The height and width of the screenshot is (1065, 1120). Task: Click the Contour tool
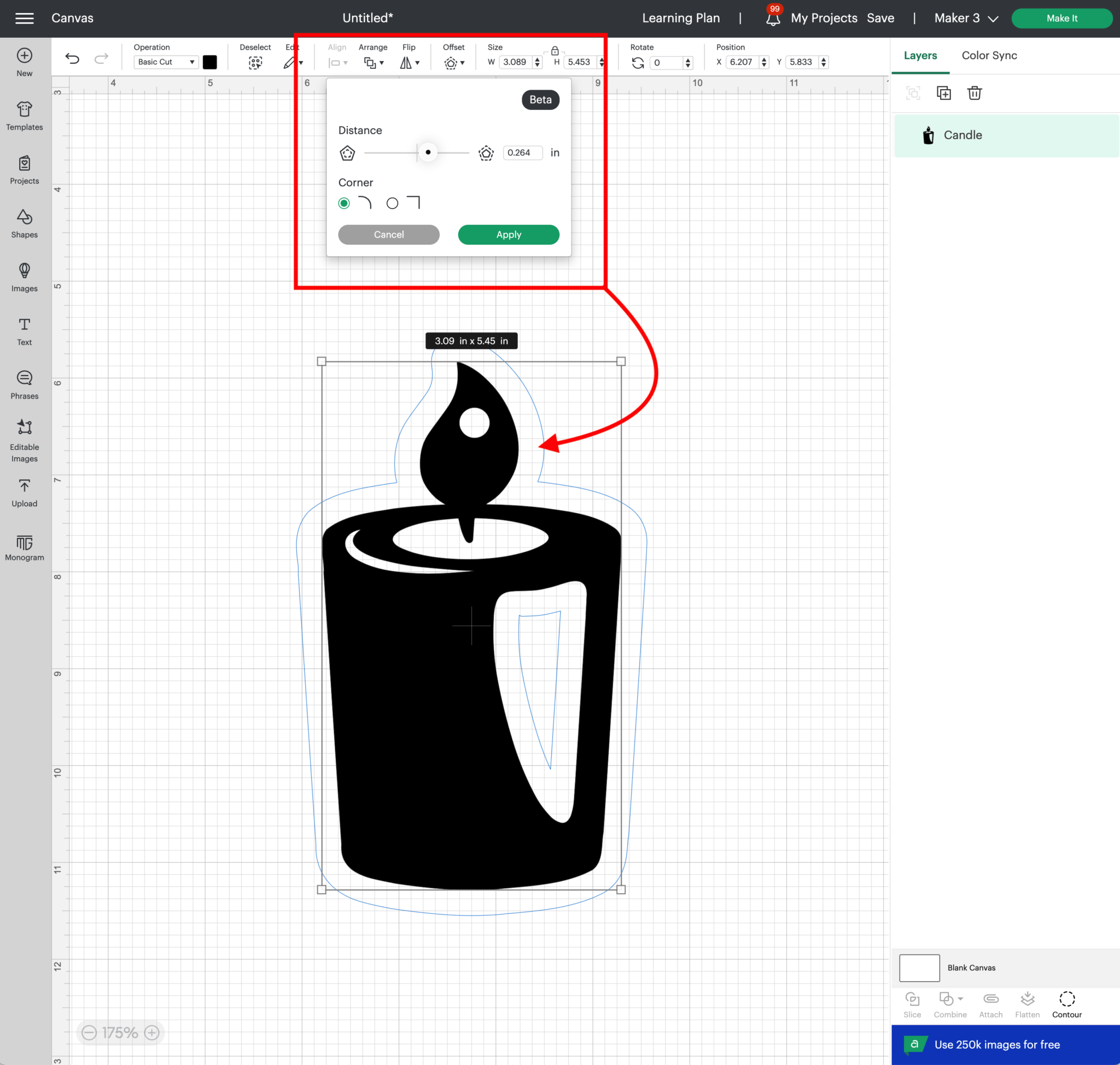tap(1066, 1004)
